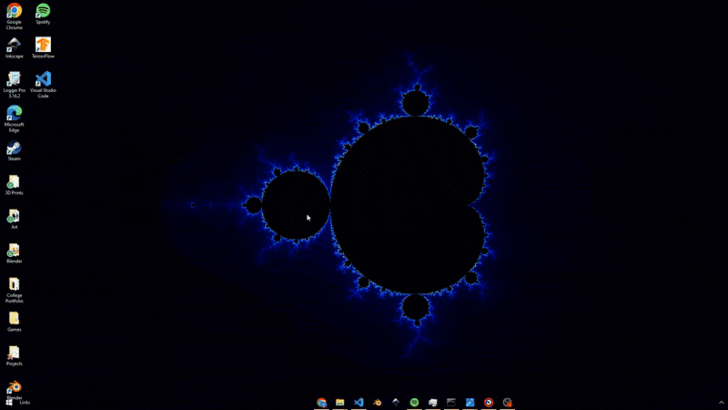Screen dimensions: 728x410
Task: Open File Explorer from the taskbar
Action: click(x=340, y=402)
